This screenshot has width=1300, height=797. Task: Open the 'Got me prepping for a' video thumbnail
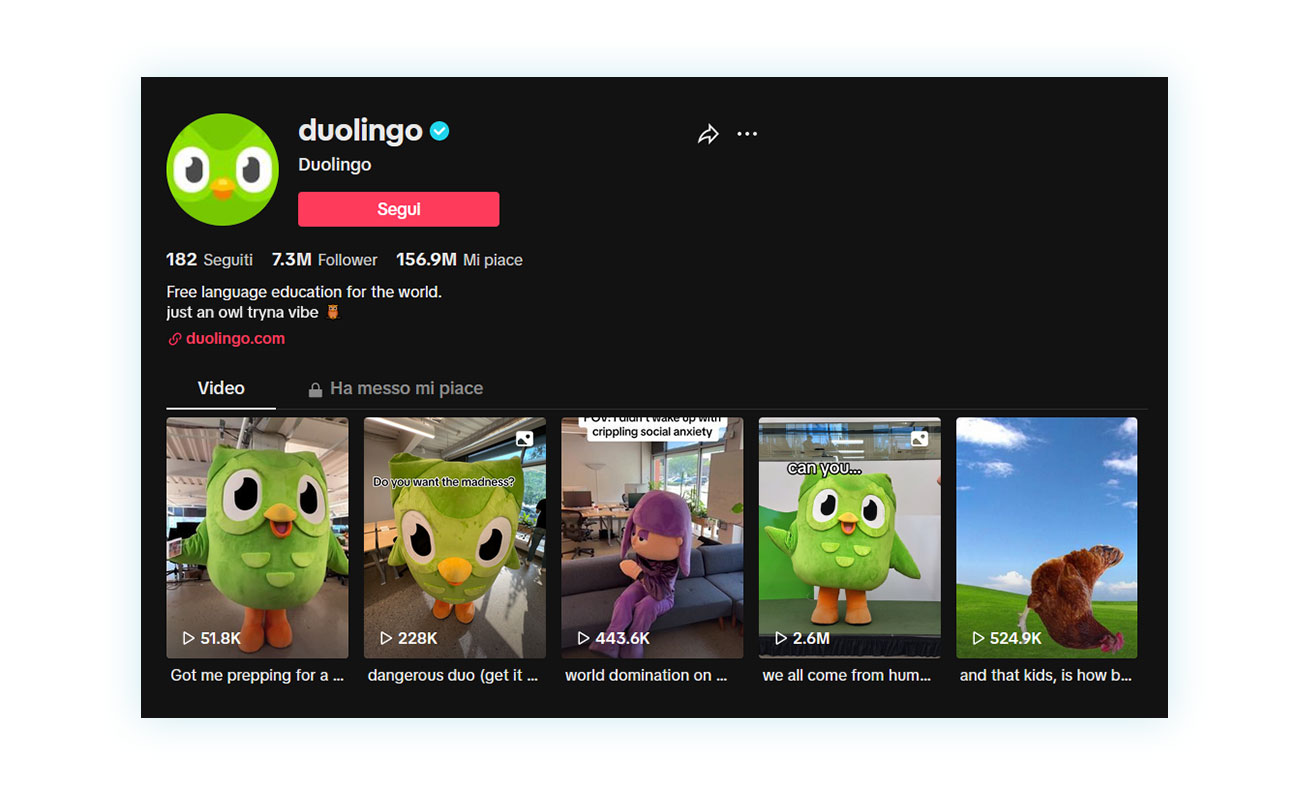(257, 538)
